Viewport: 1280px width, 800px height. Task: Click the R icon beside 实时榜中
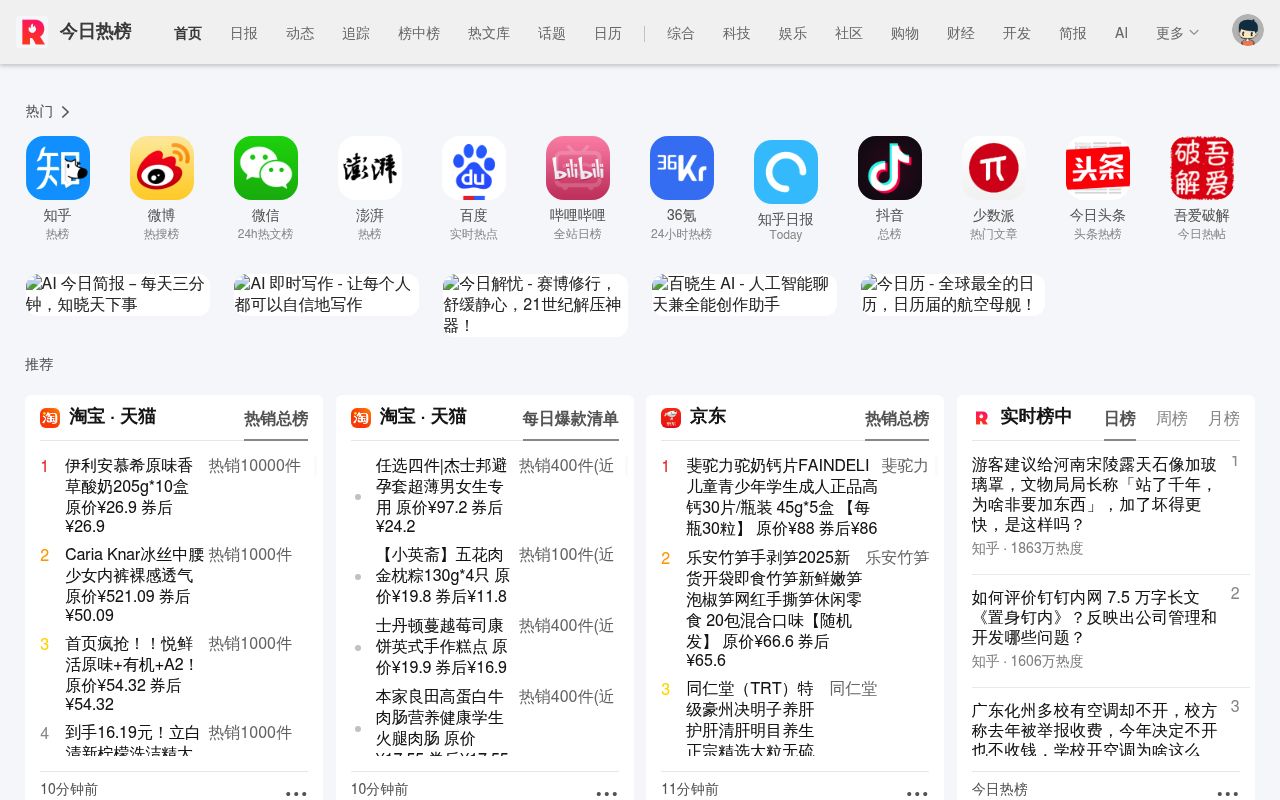point(982,418)
